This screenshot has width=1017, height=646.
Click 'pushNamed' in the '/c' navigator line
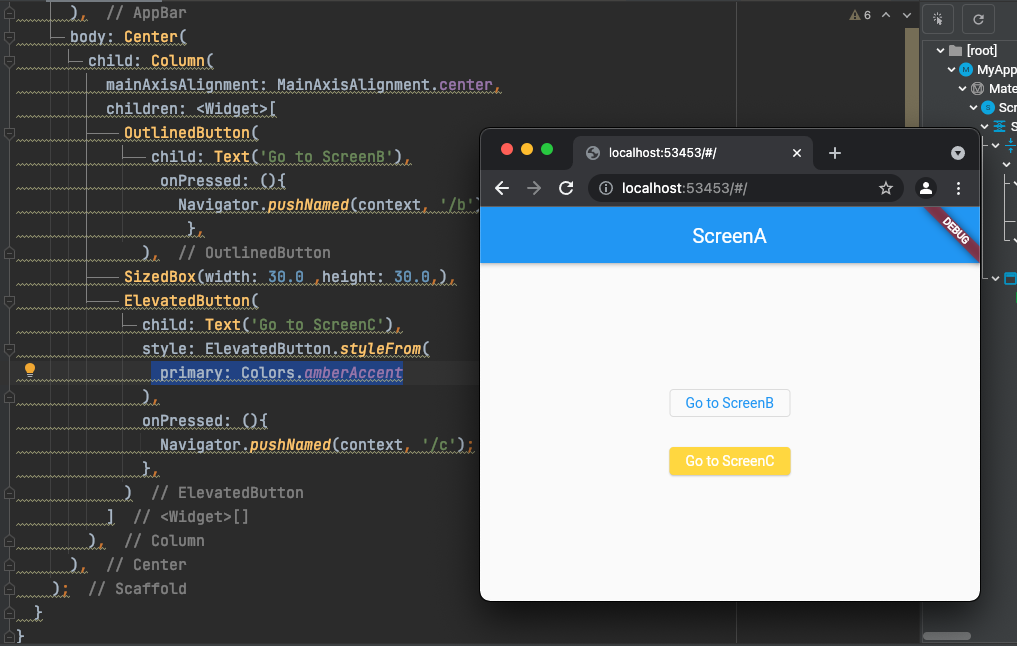[290, 445]
